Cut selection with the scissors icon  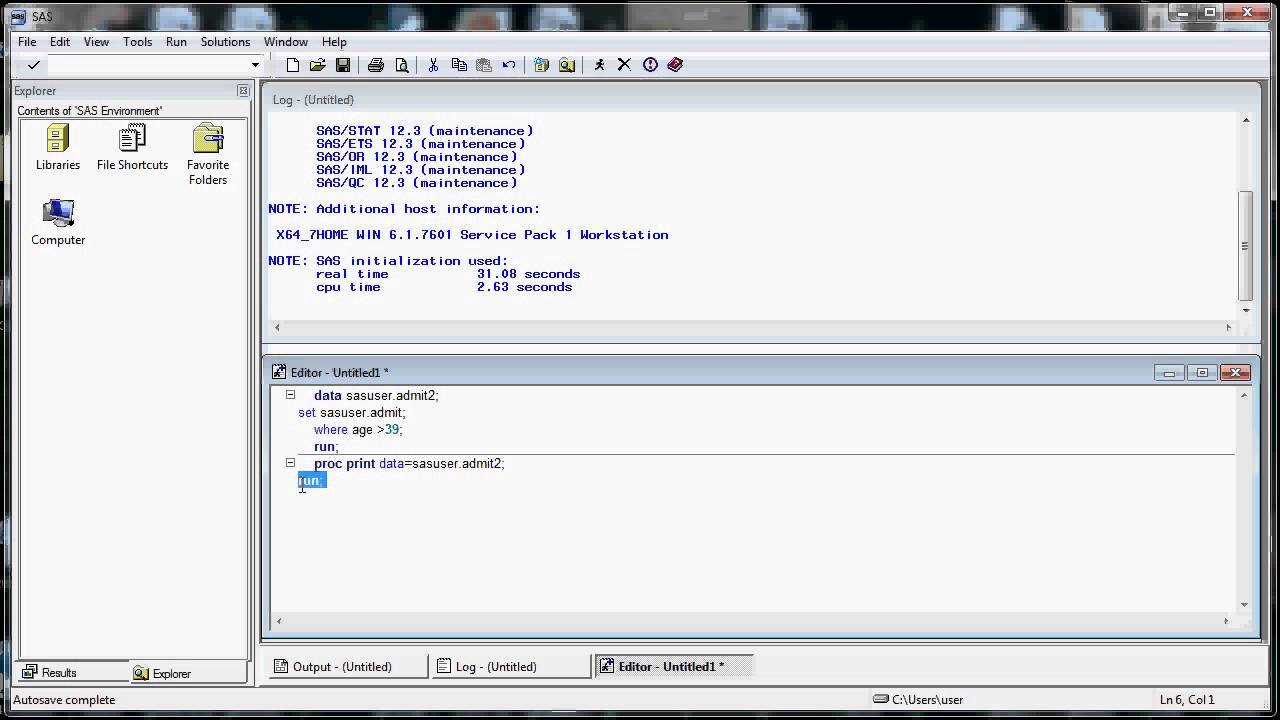(433, 65)
